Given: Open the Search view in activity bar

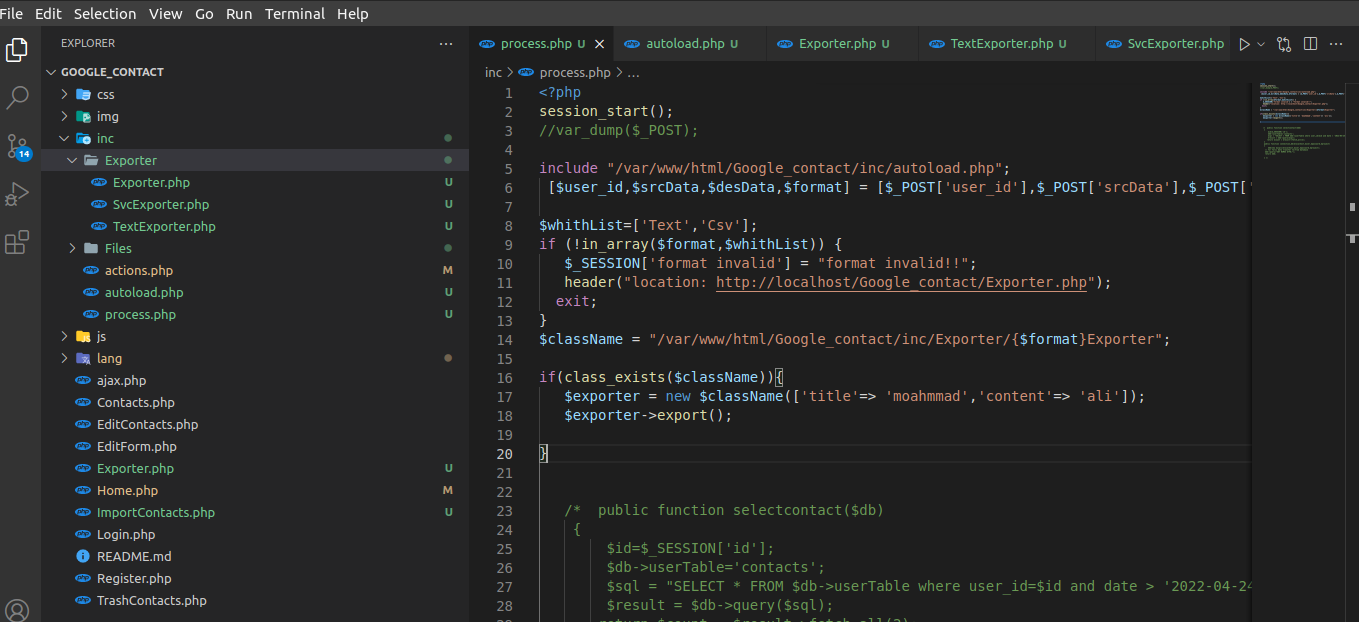Looking at the screenshot, I should pos(17,97).
